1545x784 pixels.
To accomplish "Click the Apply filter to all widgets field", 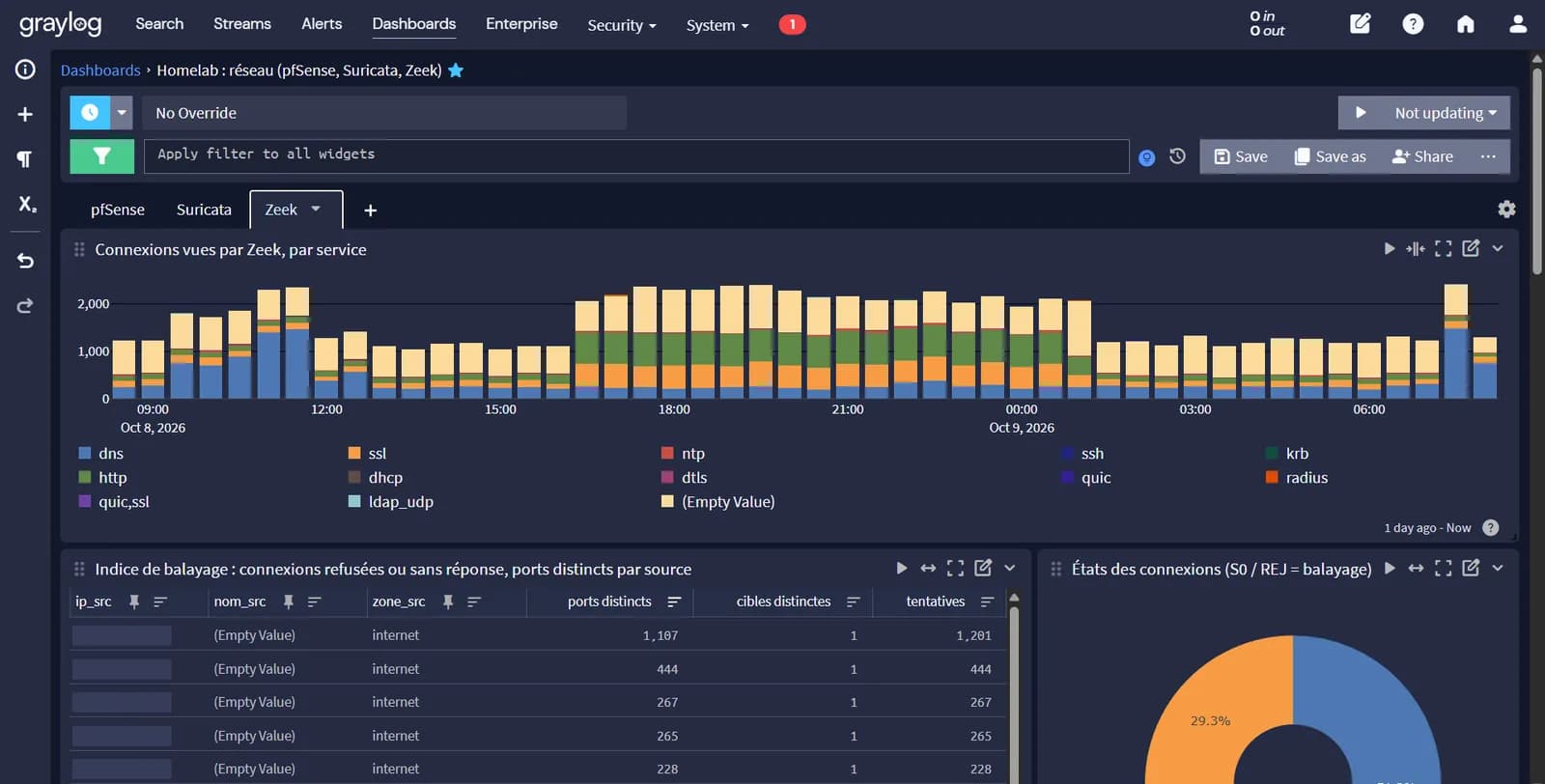I will tap(636, 156).
